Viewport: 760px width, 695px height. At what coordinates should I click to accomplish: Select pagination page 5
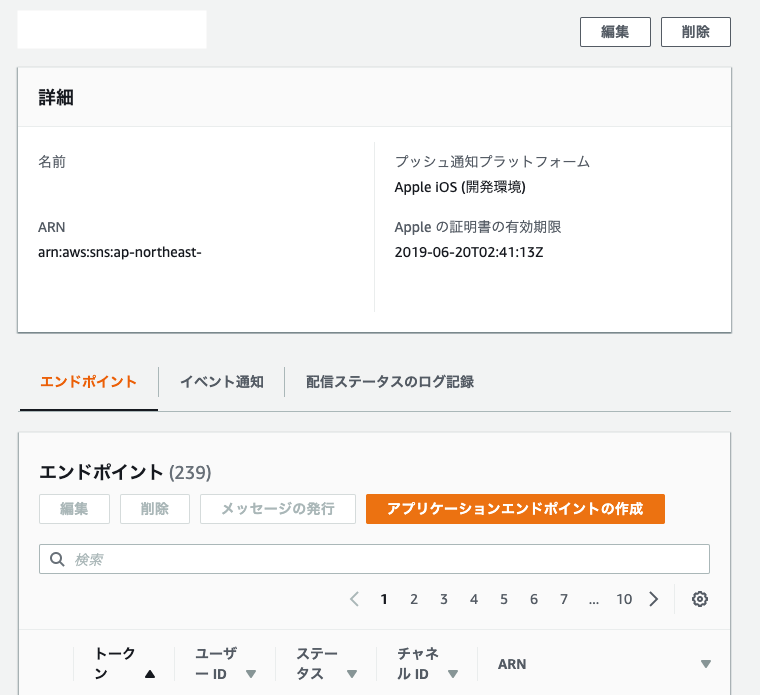[504, 600]
